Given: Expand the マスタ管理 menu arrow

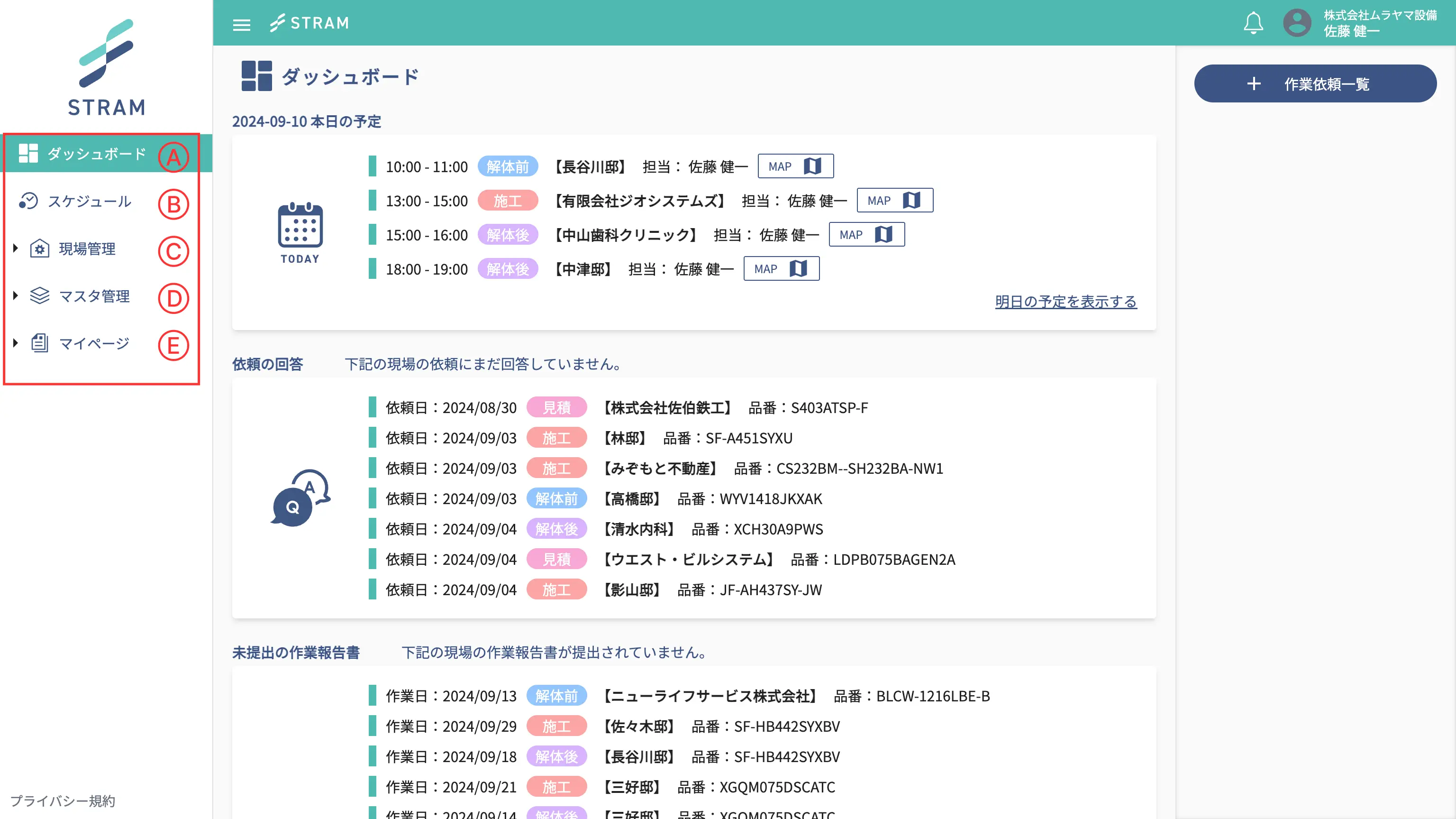Looking at the screenshot, I should (x=16, y=295).
